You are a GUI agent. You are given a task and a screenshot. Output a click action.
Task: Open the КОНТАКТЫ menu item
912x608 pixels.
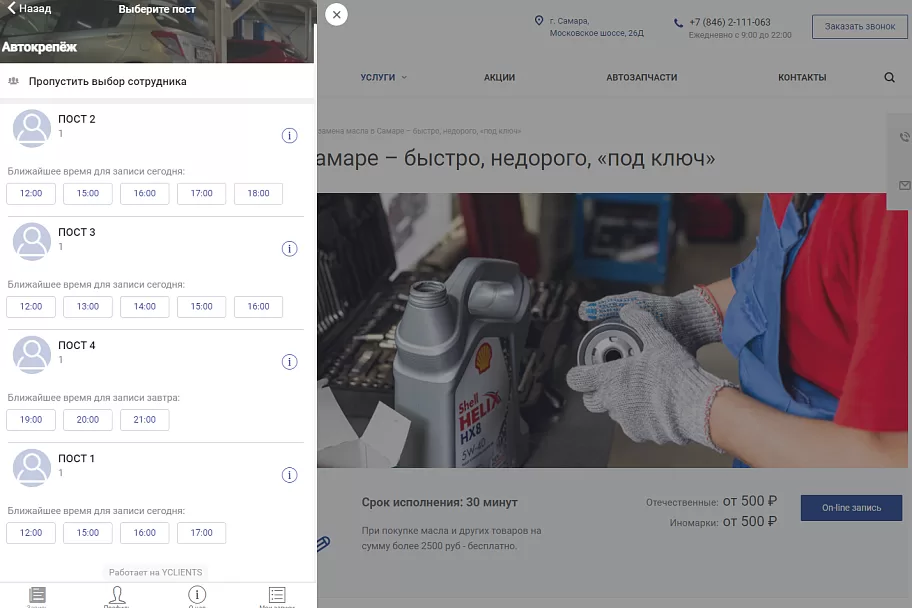[x=802, y=77]
